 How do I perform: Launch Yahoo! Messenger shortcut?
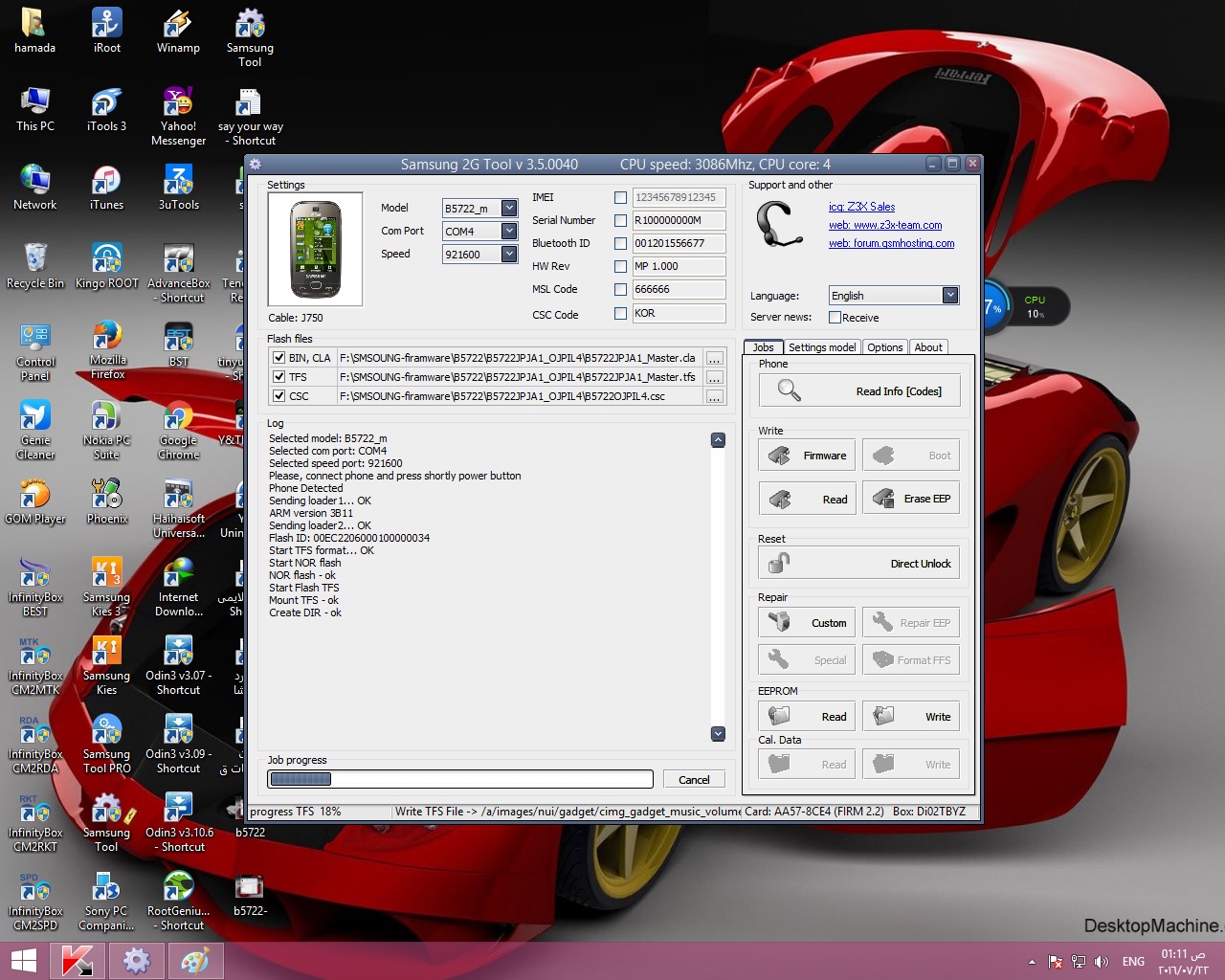[178, 116]
